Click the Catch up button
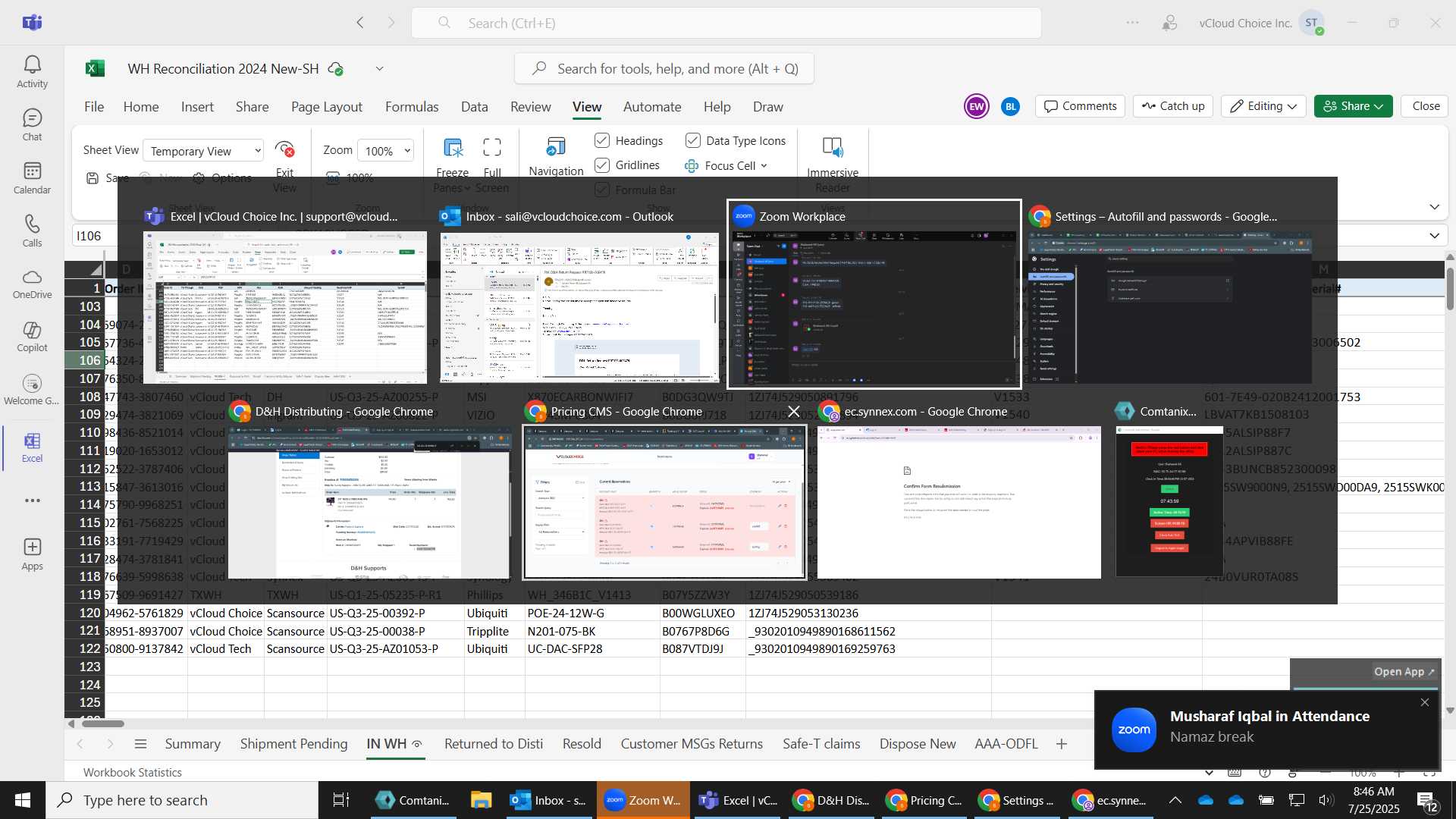Screen dimensions: 1456x819 click(1173, 106)
